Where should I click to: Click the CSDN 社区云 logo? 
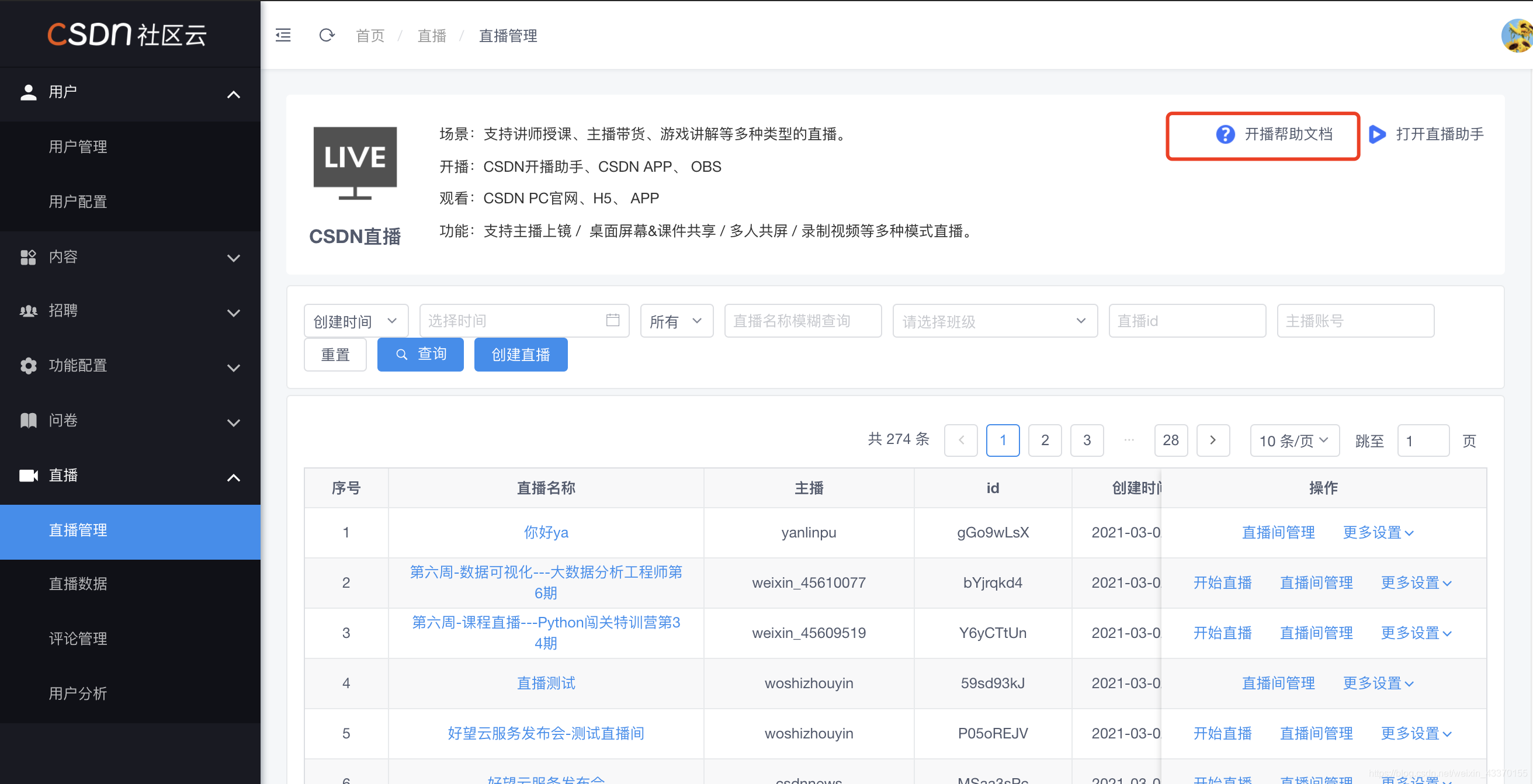click(x=127, y=34)
